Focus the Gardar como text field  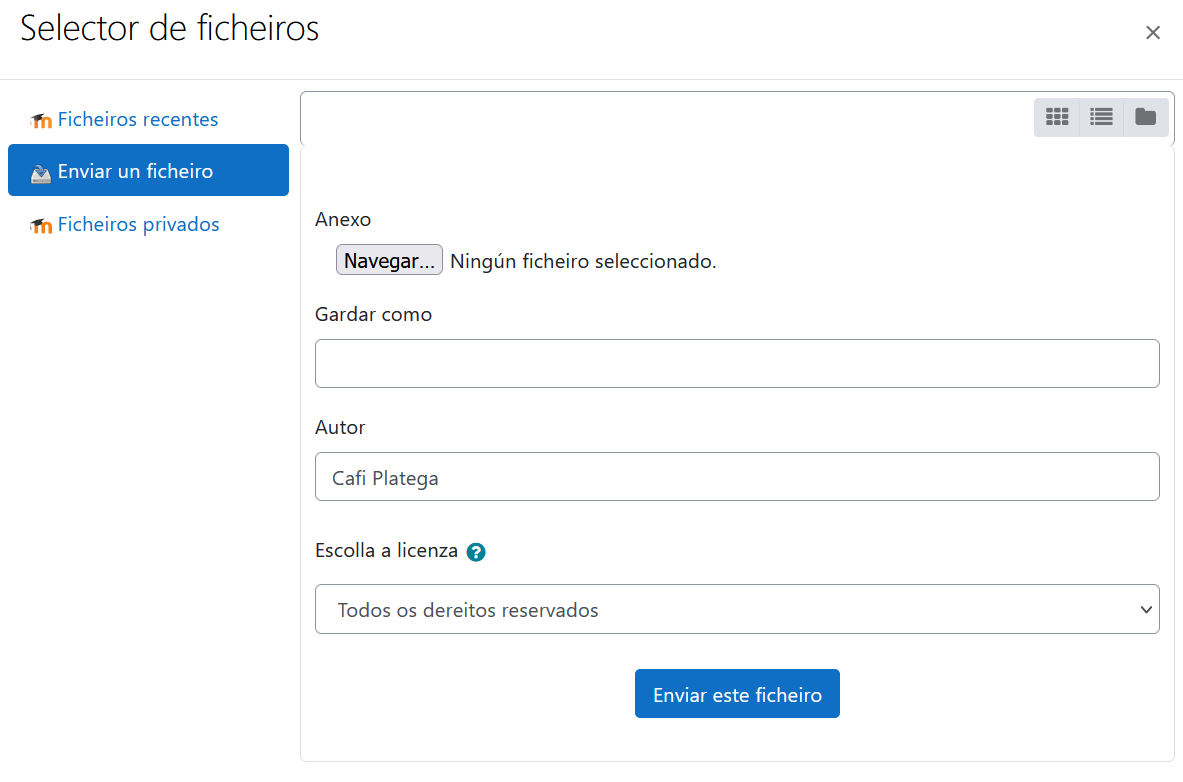[x=737, y=363]
